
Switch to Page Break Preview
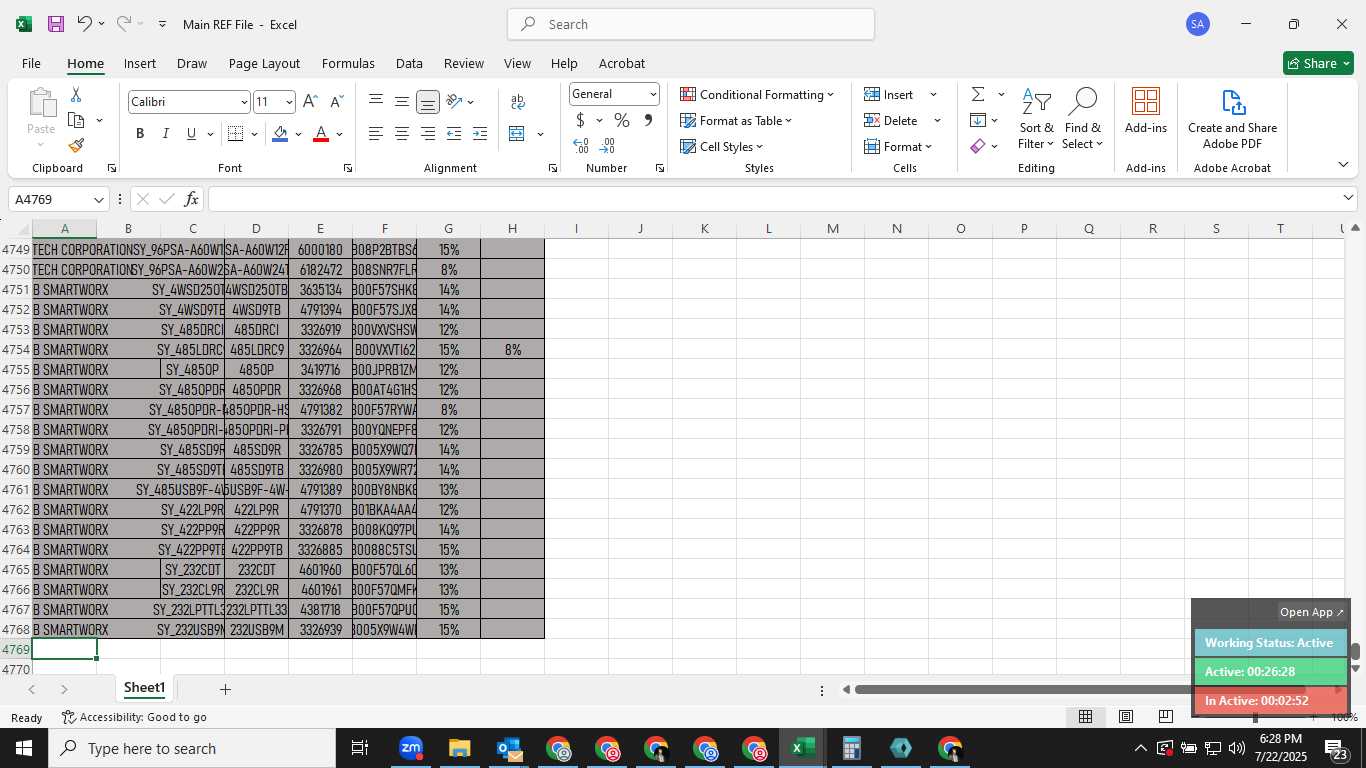(x=1166, y=717)
